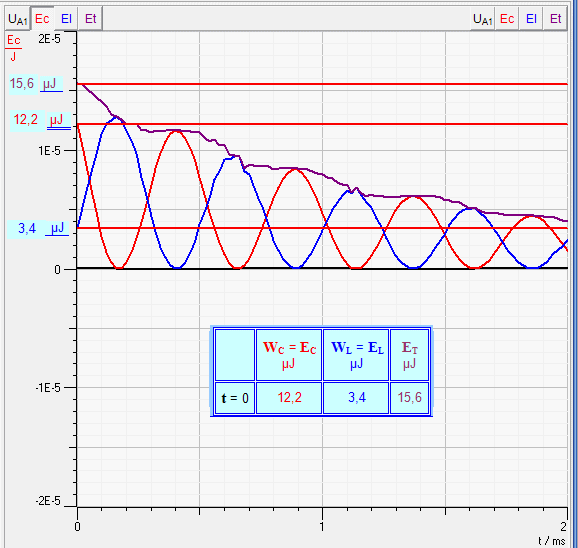Select the left Et axis button
Screen dimensions: 578x548
click(90, 19)
